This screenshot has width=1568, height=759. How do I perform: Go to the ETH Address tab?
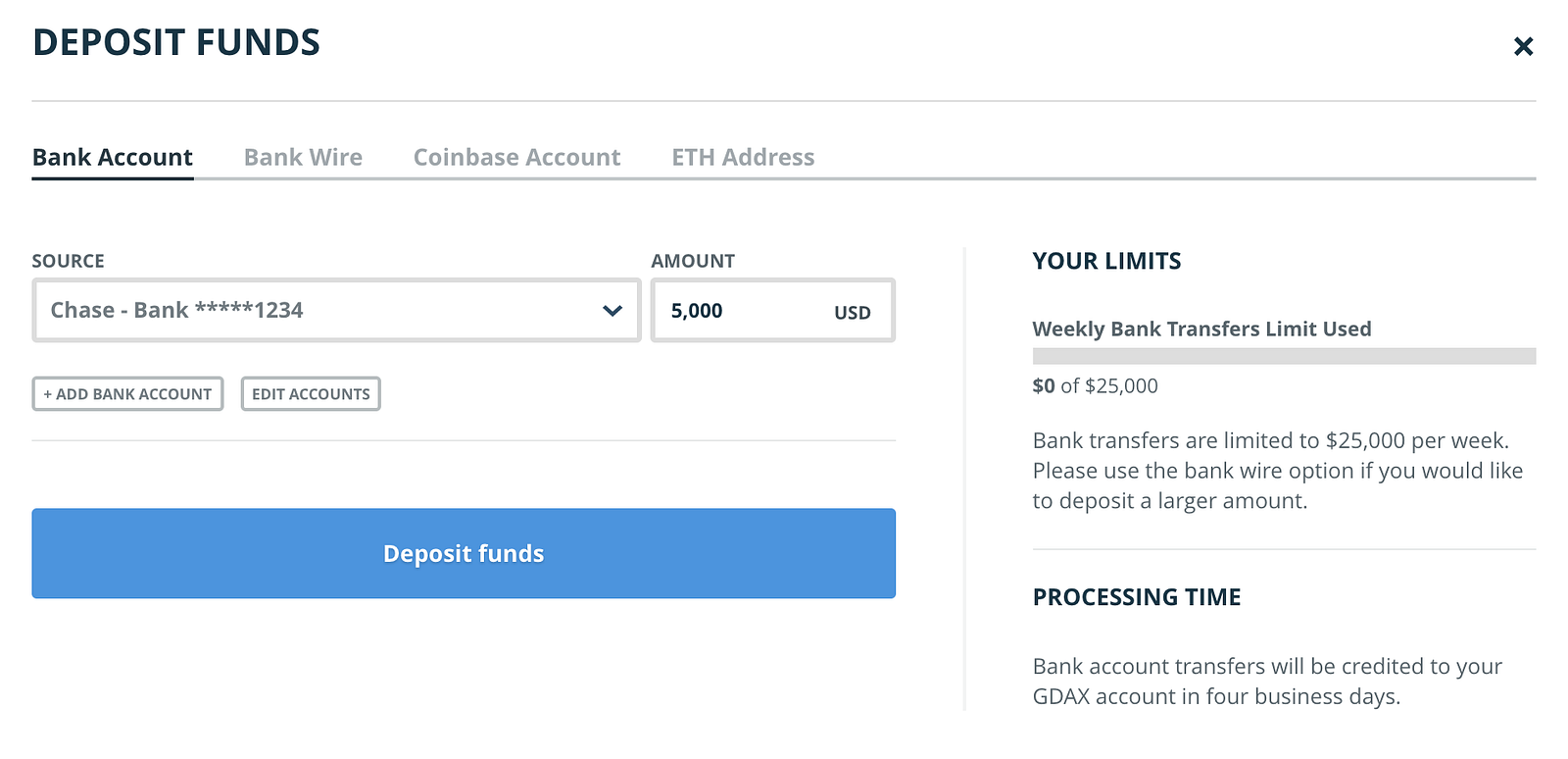743,158
